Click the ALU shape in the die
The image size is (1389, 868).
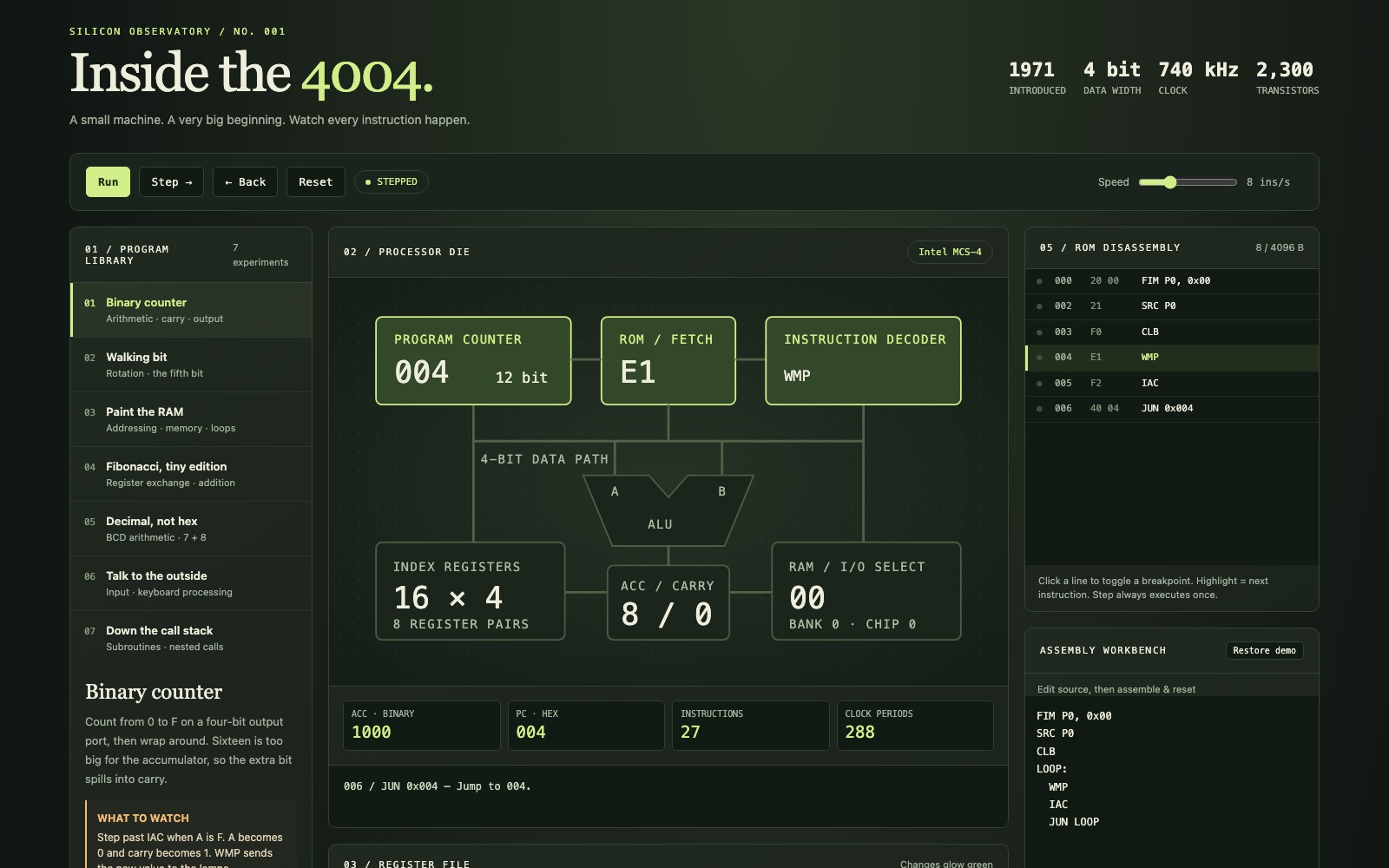point(668,510)
